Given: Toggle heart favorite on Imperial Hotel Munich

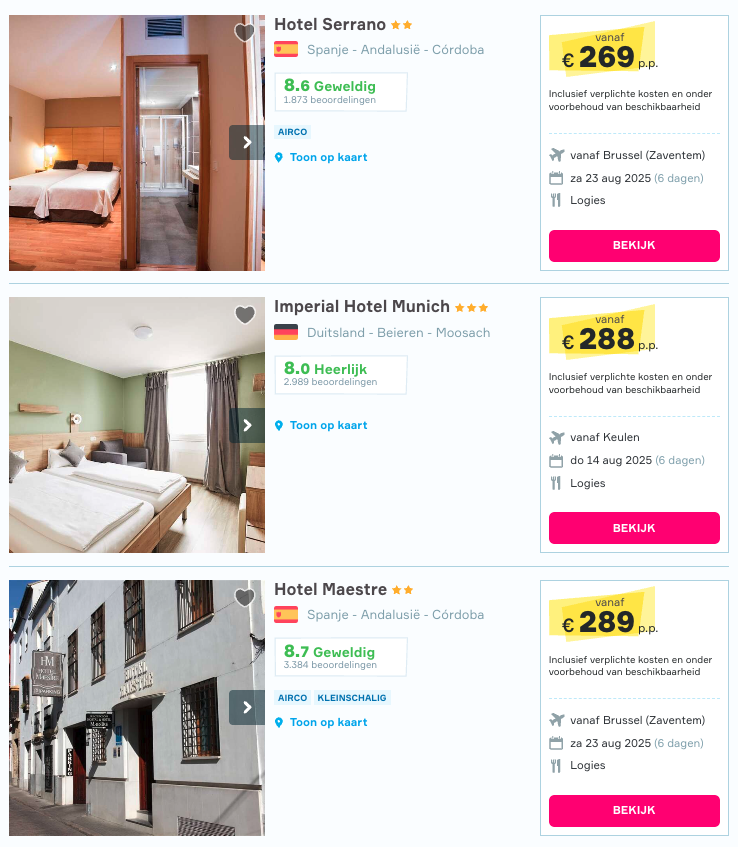Looking at the screenshot, I should (x=245, y=314).
